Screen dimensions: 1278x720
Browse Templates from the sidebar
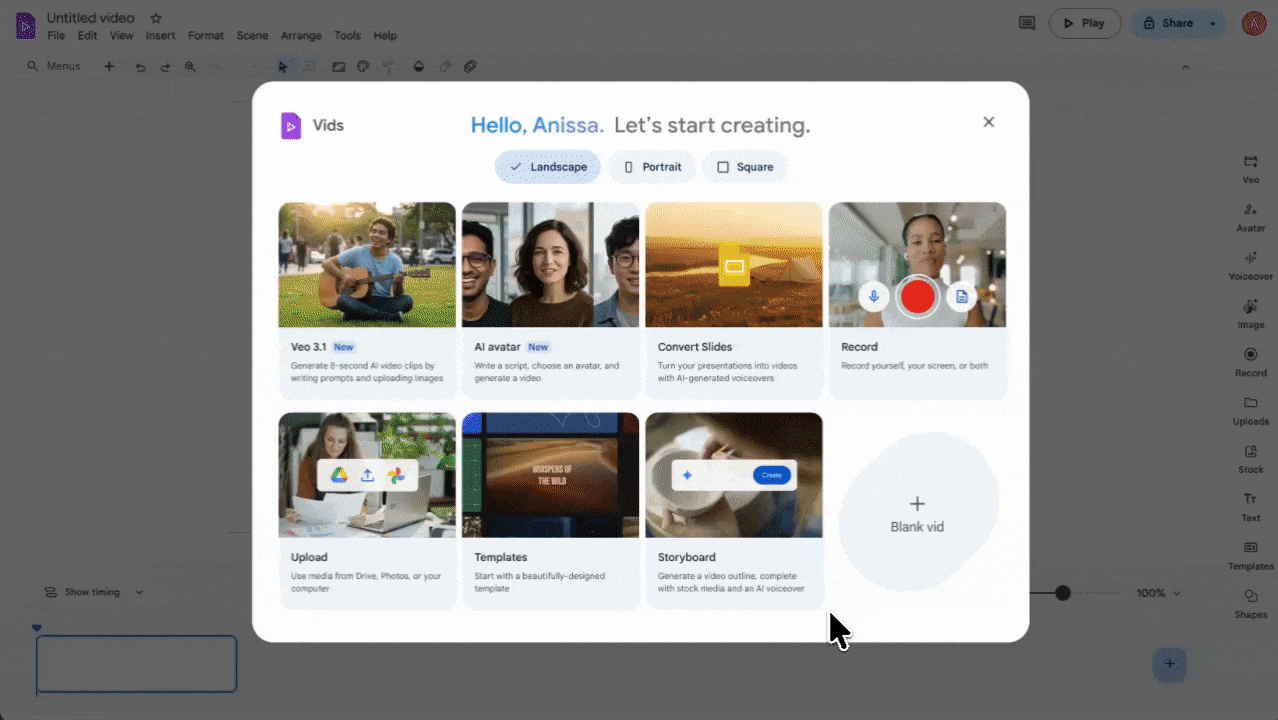[1250, 556]
